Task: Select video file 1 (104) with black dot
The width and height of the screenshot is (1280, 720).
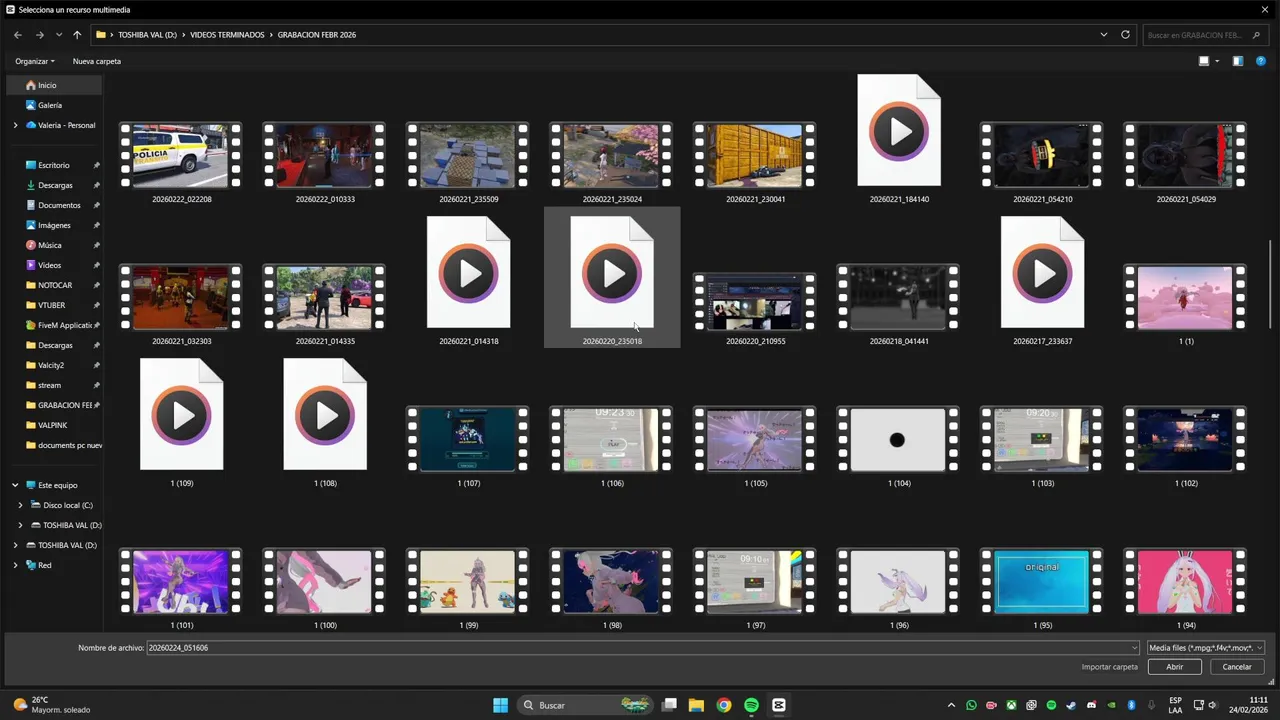Action: tap(898, 440)
